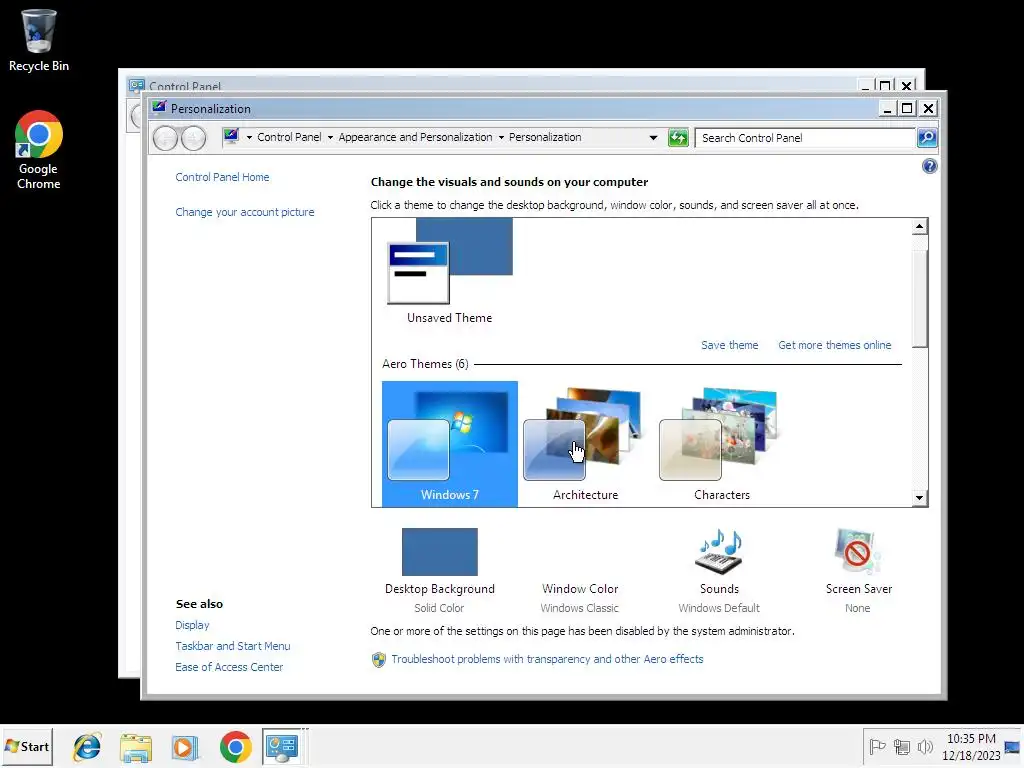The height and width of the screenshot is (768, 1024).
Task: Maximize the Personalization window
Action: point(907,108)
